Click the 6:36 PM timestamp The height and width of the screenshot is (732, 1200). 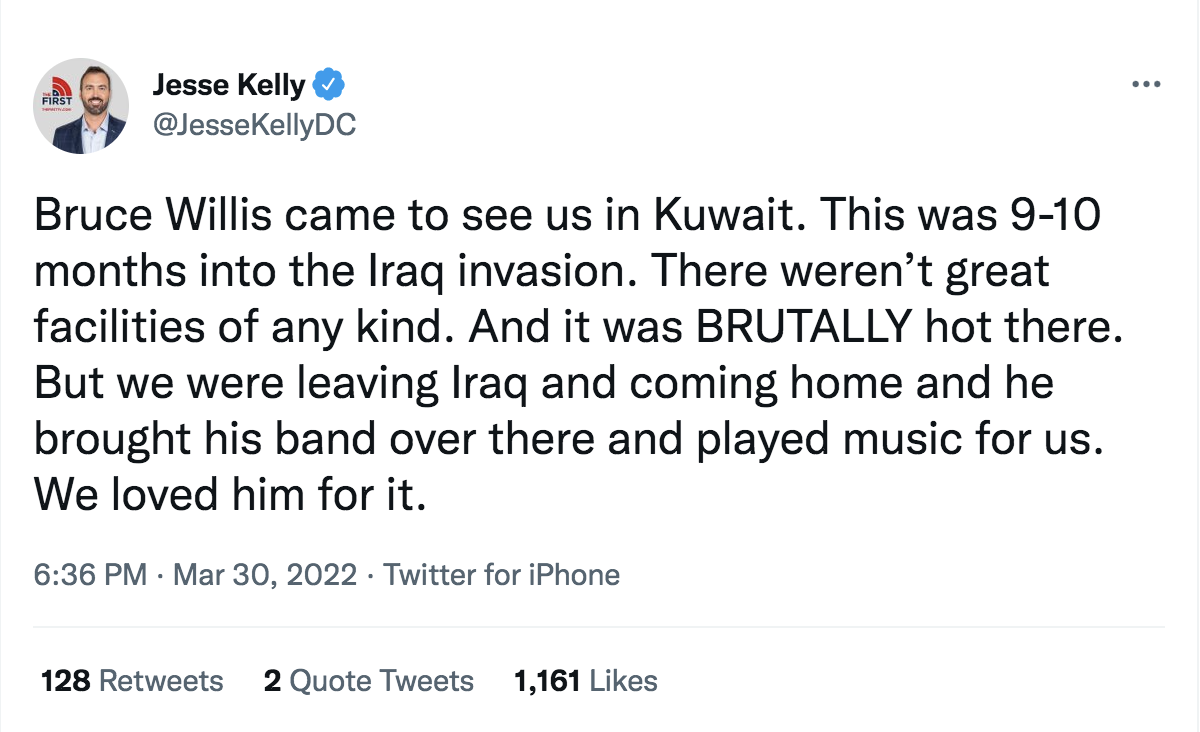point(91,575)
